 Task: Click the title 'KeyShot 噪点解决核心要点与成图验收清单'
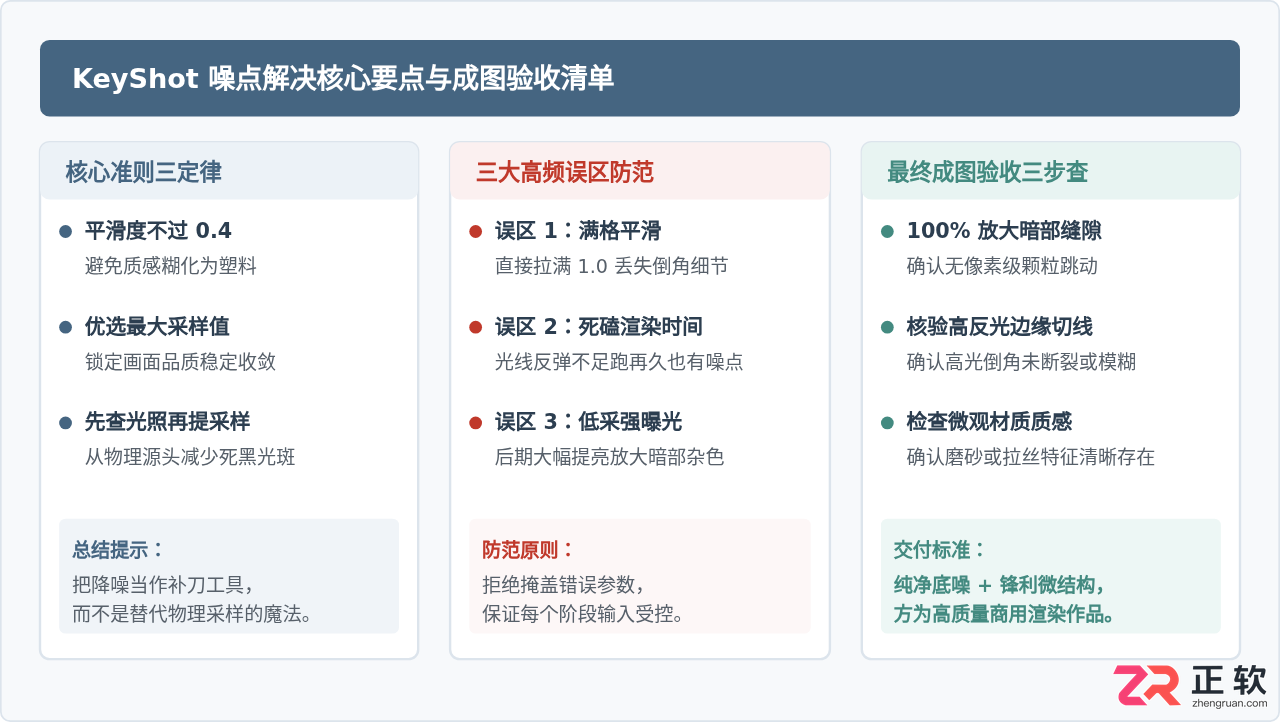pyautogui.click(x=343, y=79)
